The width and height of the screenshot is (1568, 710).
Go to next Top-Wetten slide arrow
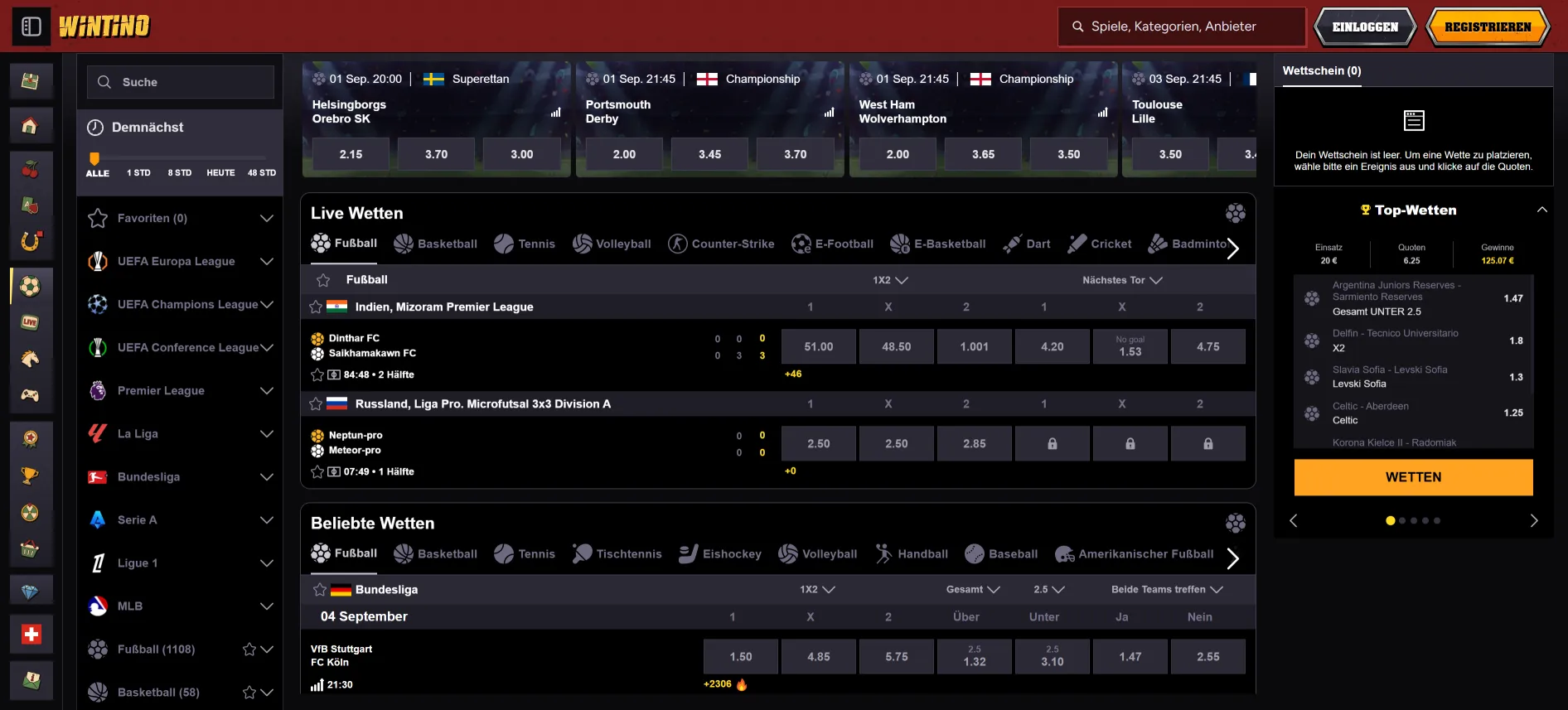point(1534,520)
